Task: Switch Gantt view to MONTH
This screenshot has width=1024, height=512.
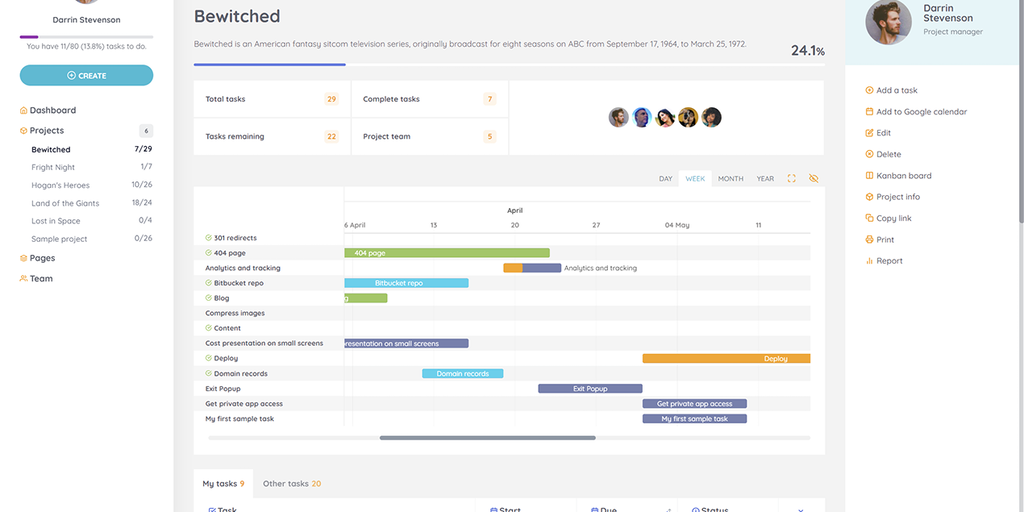Action: [x=730, y=179]
